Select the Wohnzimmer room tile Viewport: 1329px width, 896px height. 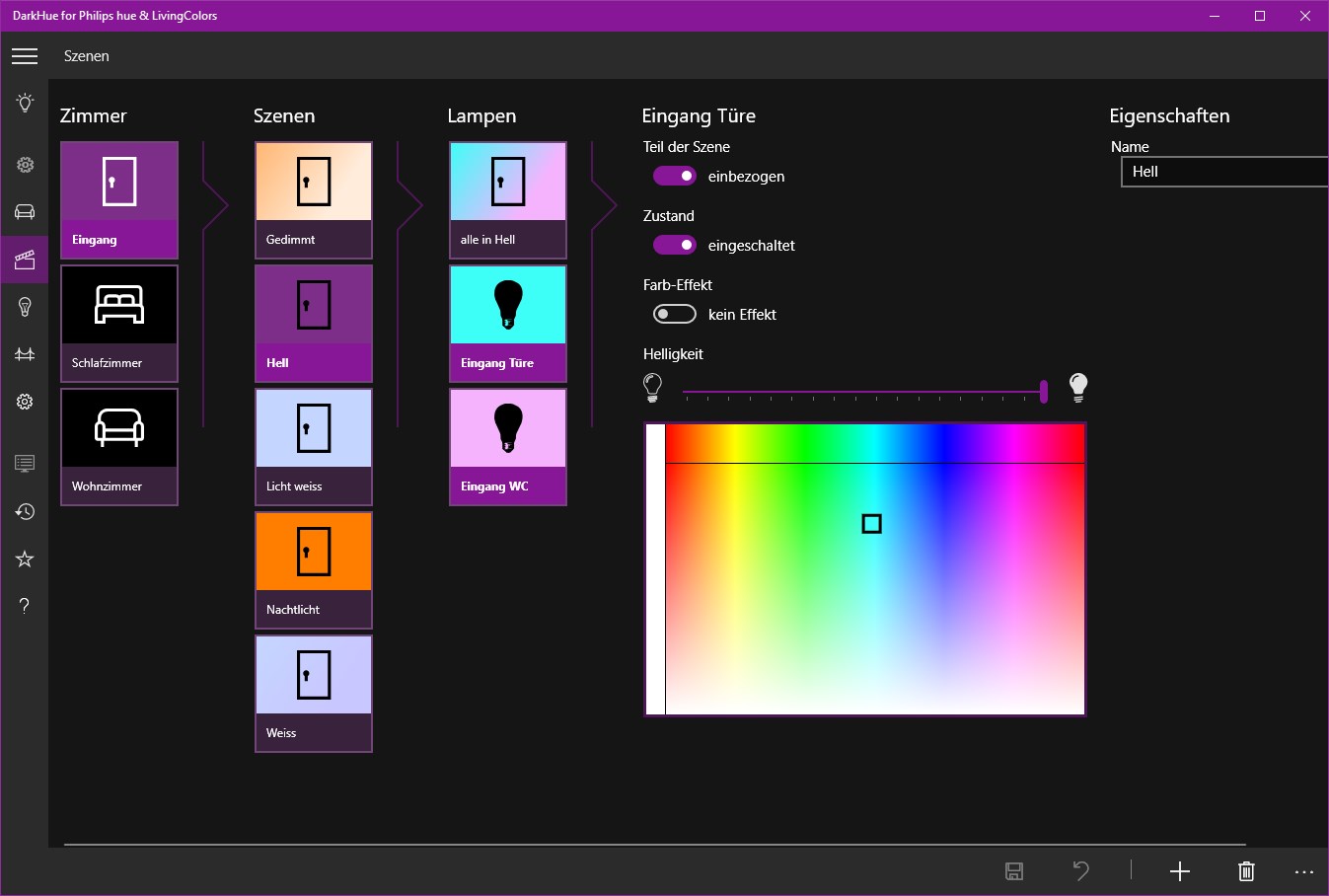click(x=119, y=447)
